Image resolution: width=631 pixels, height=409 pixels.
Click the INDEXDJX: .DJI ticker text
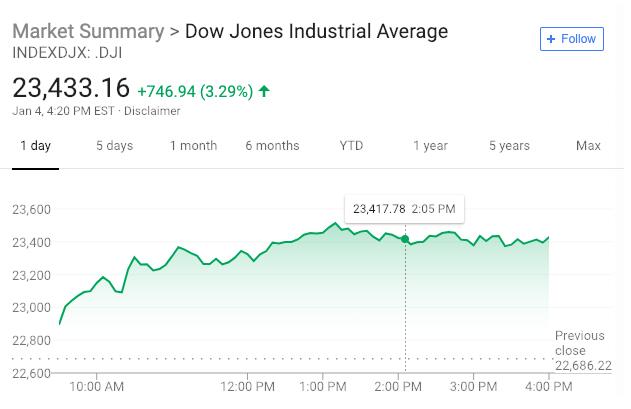tap(66, 51)
